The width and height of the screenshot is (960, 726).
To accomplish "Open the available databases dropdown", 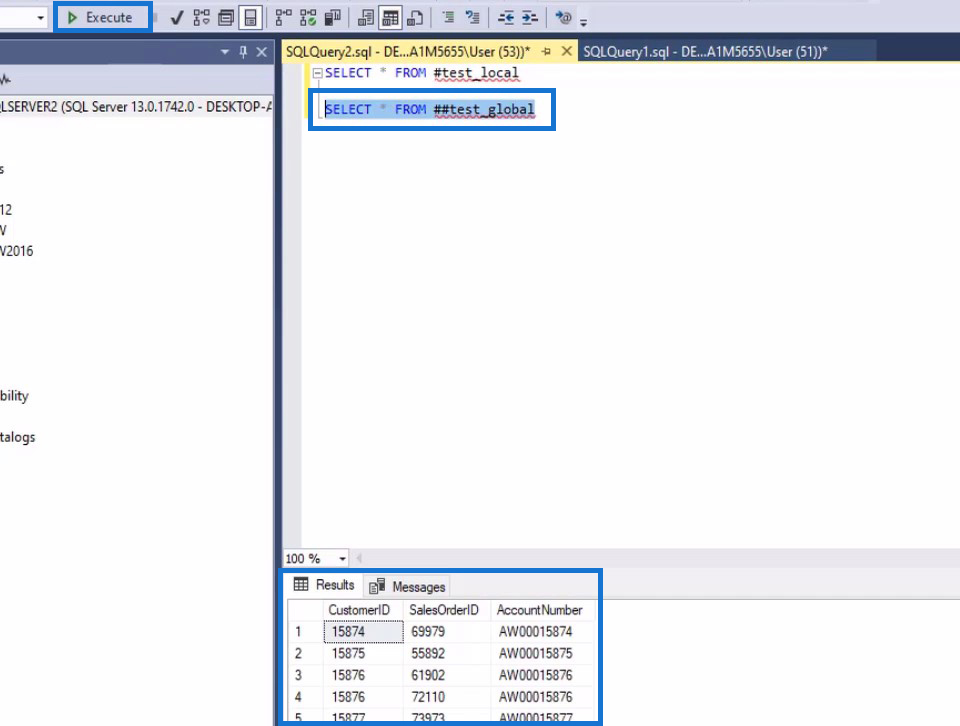I will (x=40, y=18).
